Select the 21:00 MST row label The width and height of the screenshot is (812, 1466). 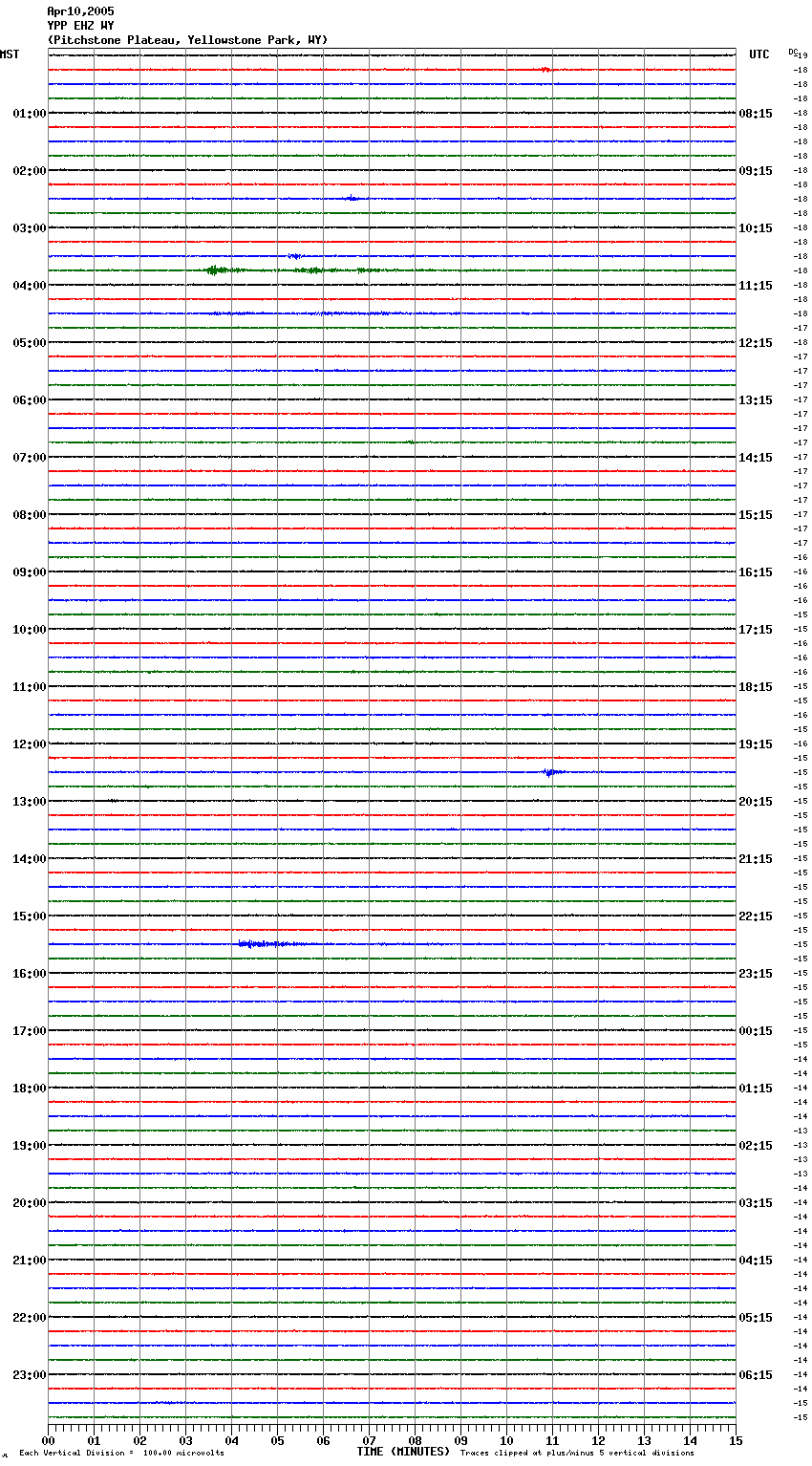click(x=30, y=1261)
